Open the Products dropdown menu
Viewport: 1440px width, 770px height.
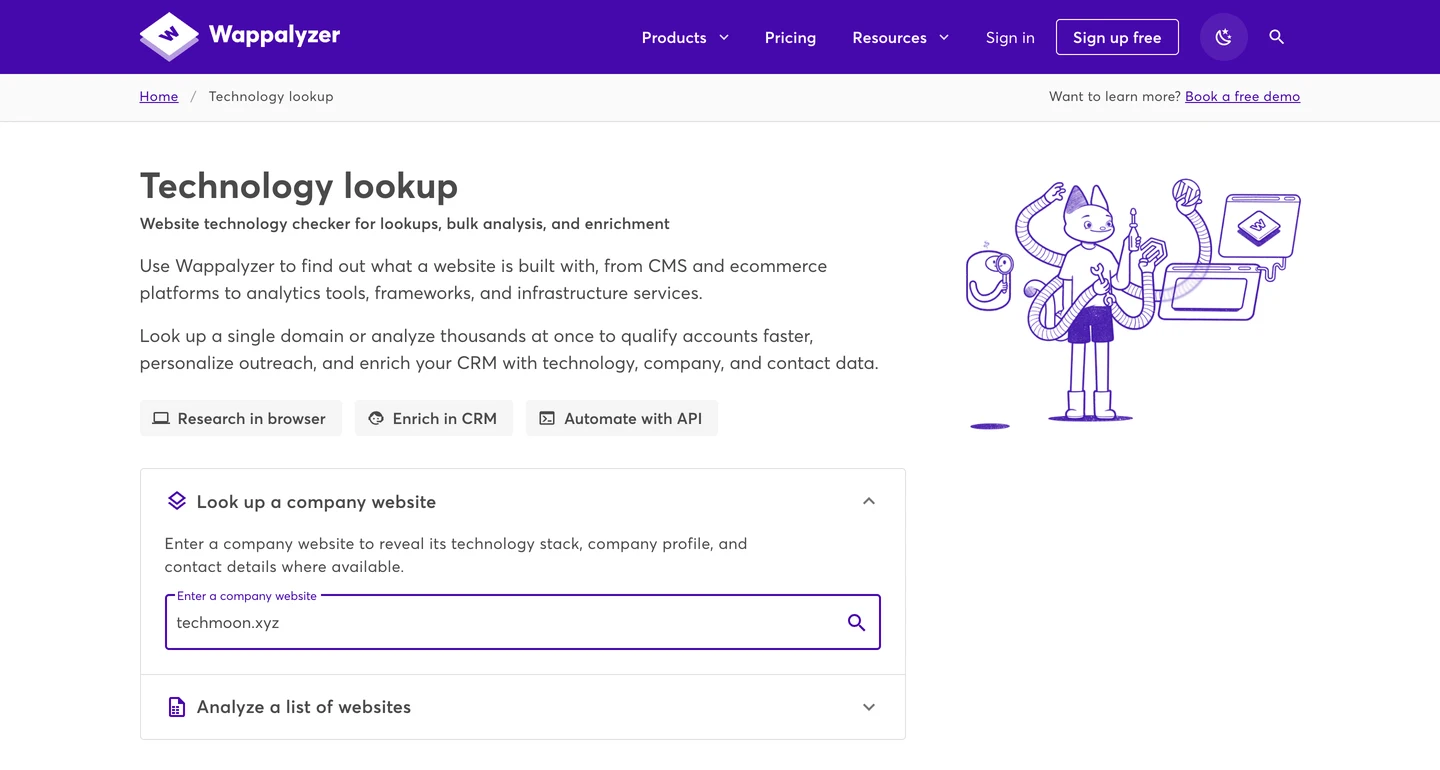[x=685, y=37]
